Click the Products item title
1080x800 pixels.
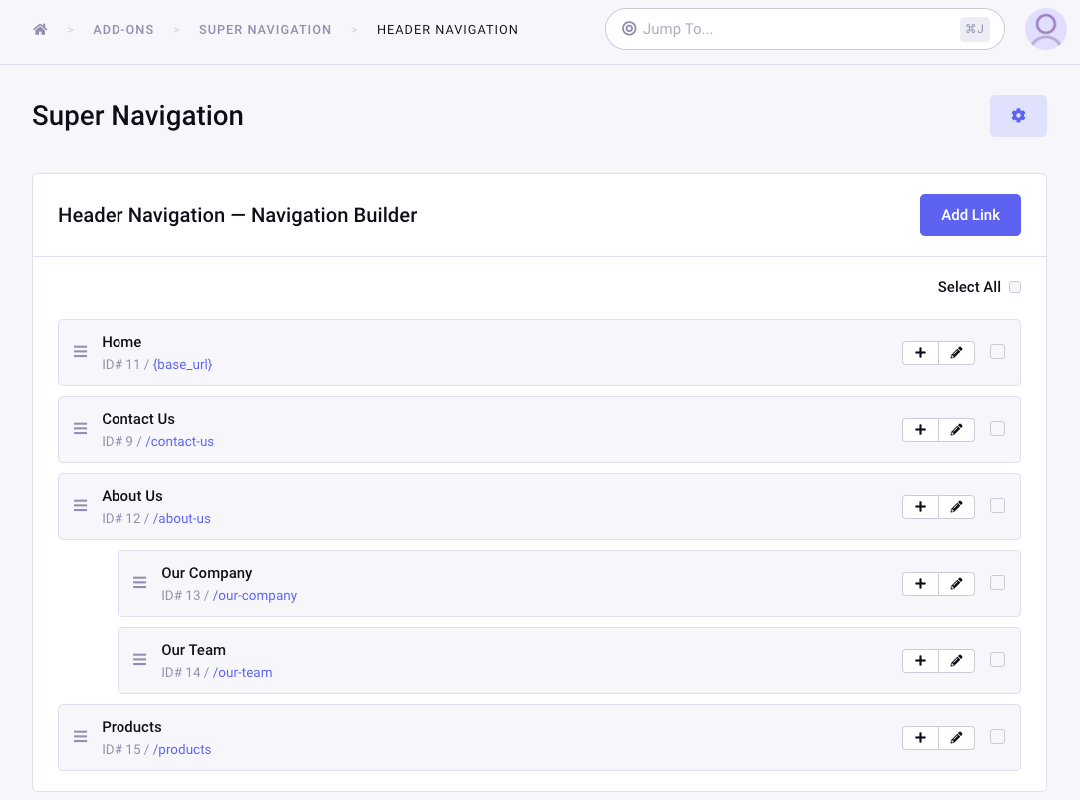tap(132, 727)
